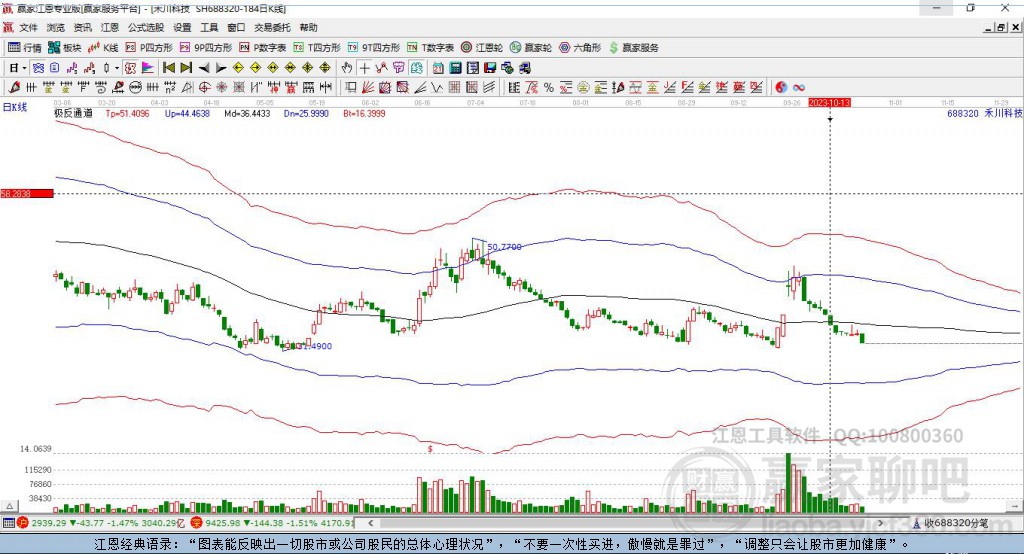Click the horizontal scrollbar track at chart bottom
1024x554 pixels.
point(626,523)
